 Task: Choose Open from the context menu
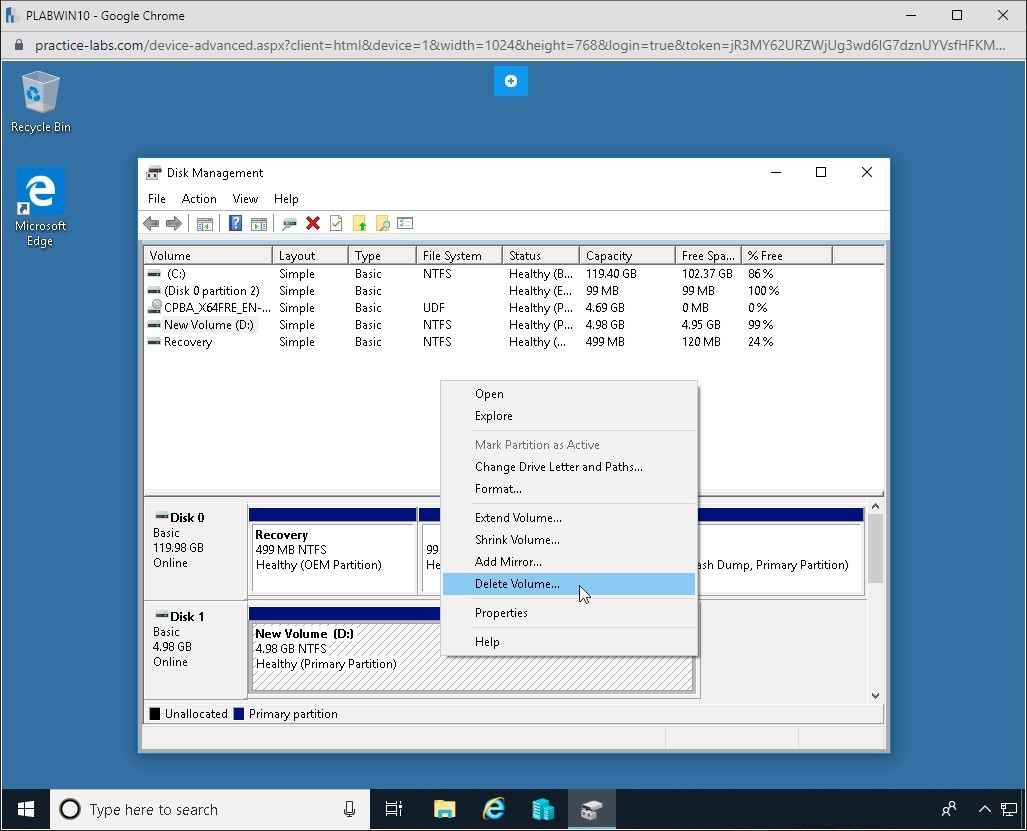tap(569, 394)
